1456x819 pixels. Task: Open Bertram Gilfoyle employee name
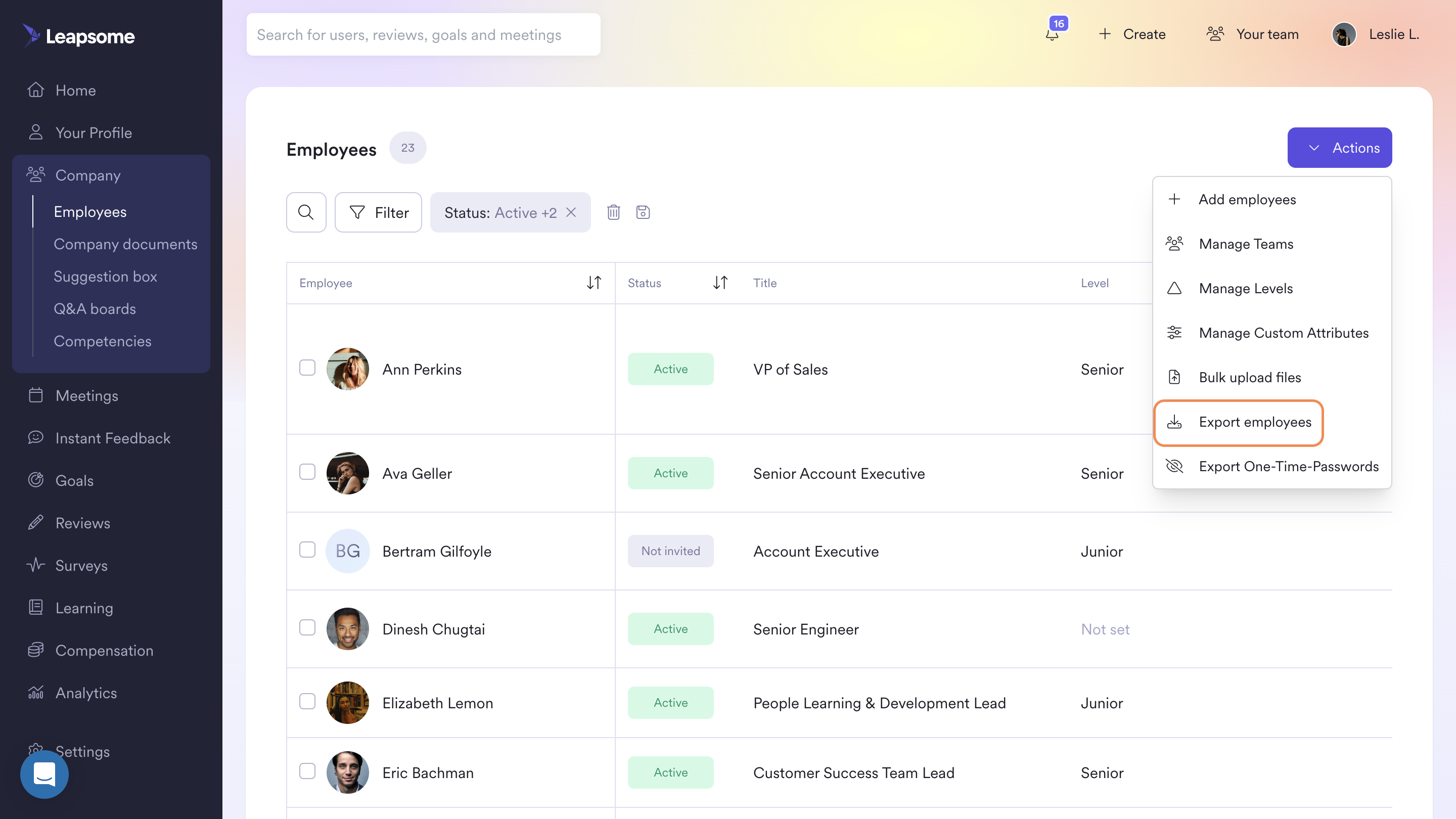pos(436,552)
